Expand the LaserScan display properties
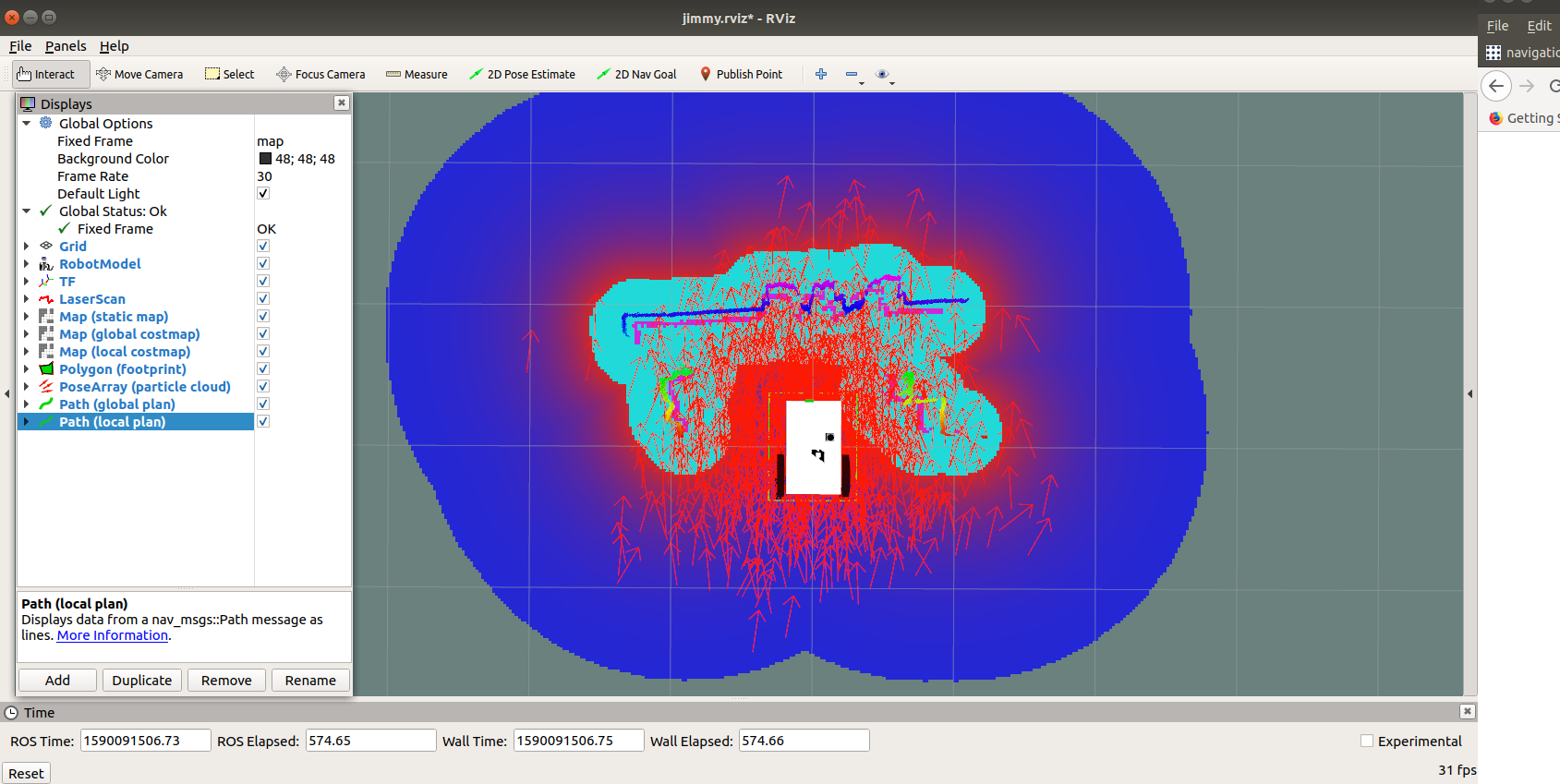Image resolution: width=1560 pixels, height=784 pixels. click(x=27, y=299)
